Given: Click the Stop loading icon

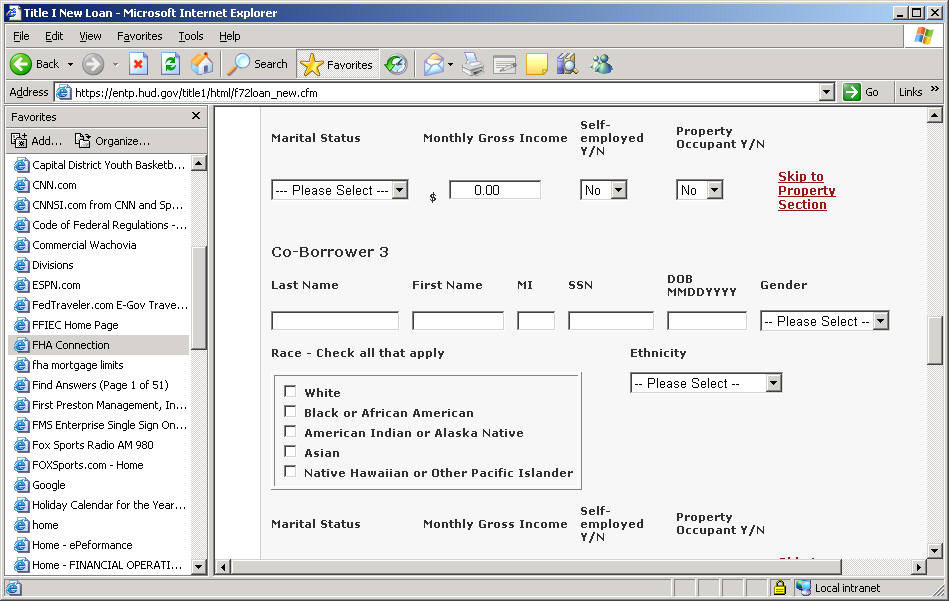Looking at the screenshot, I should pyautogui.click(x=139, y=64).
